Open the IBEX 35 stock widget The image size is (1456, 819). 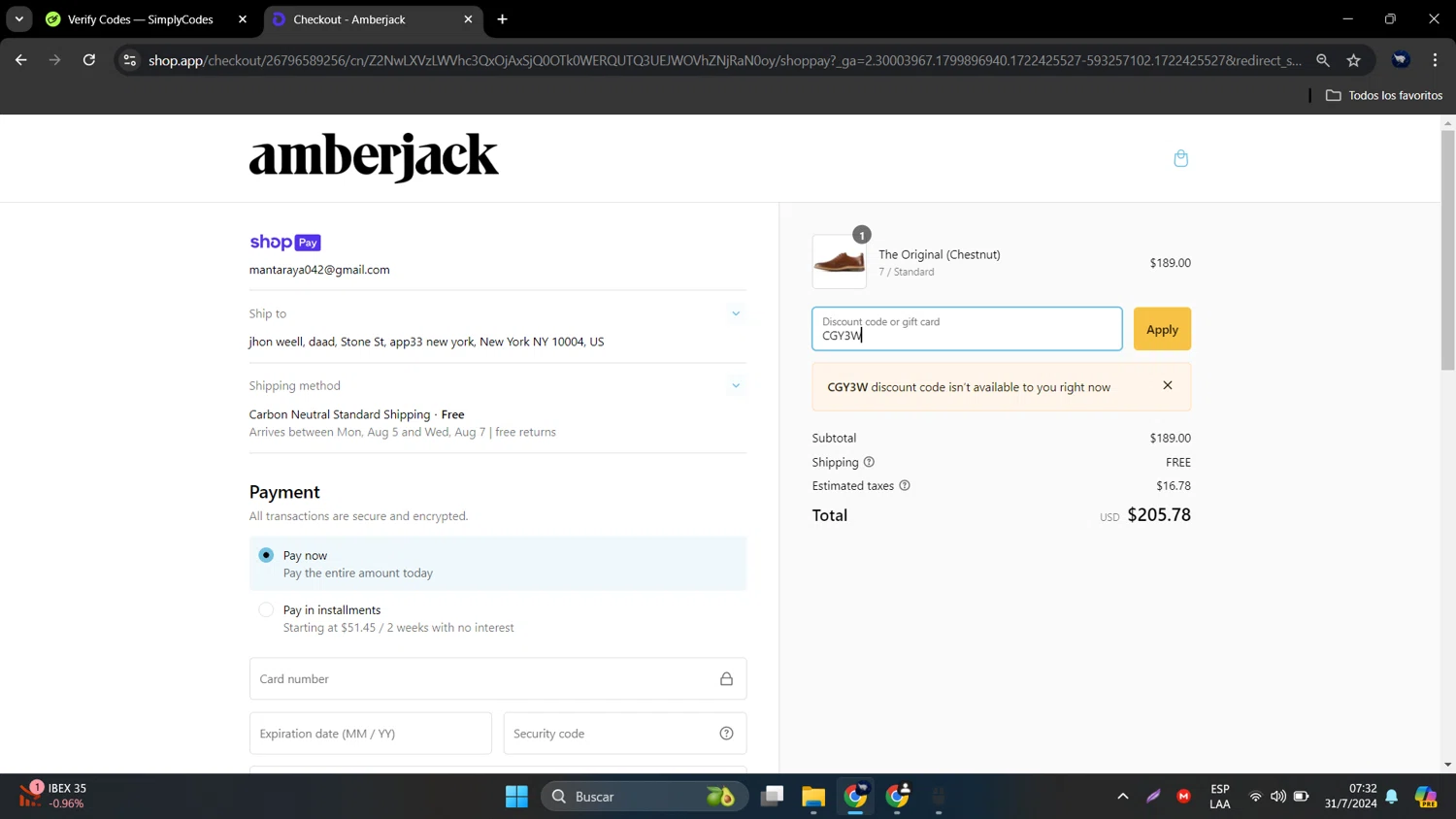[x=53, y=796]
